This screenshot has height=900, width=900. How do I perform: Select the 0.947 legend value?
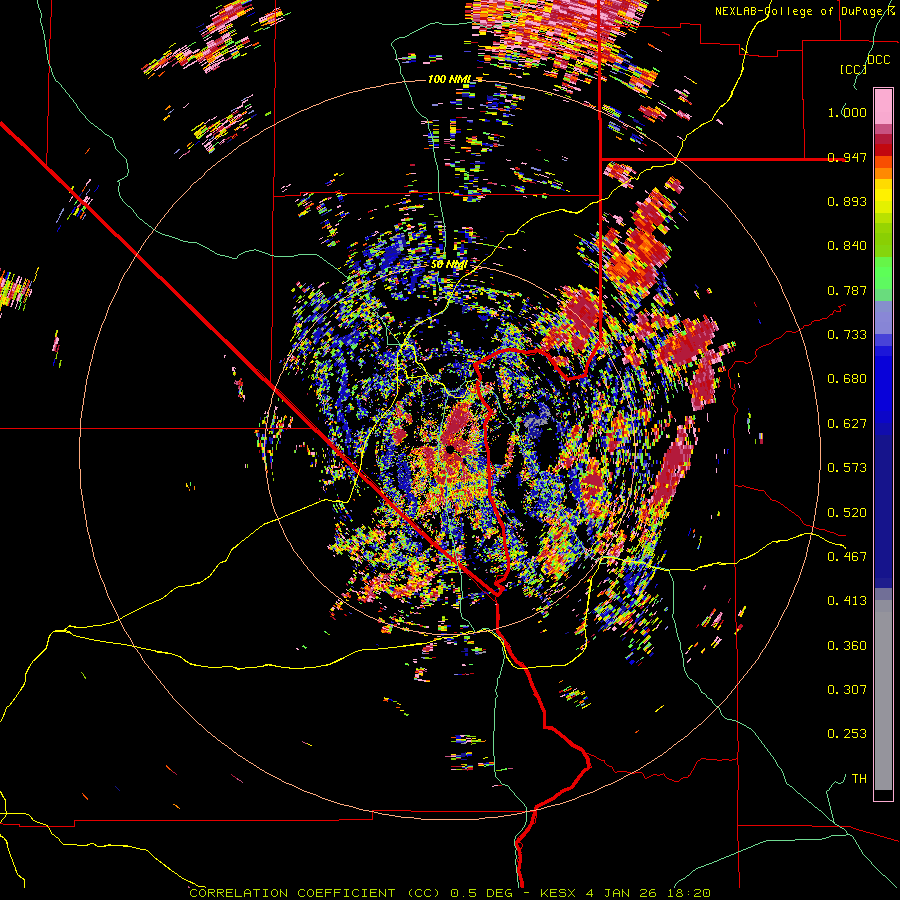(x=847, y=157)
